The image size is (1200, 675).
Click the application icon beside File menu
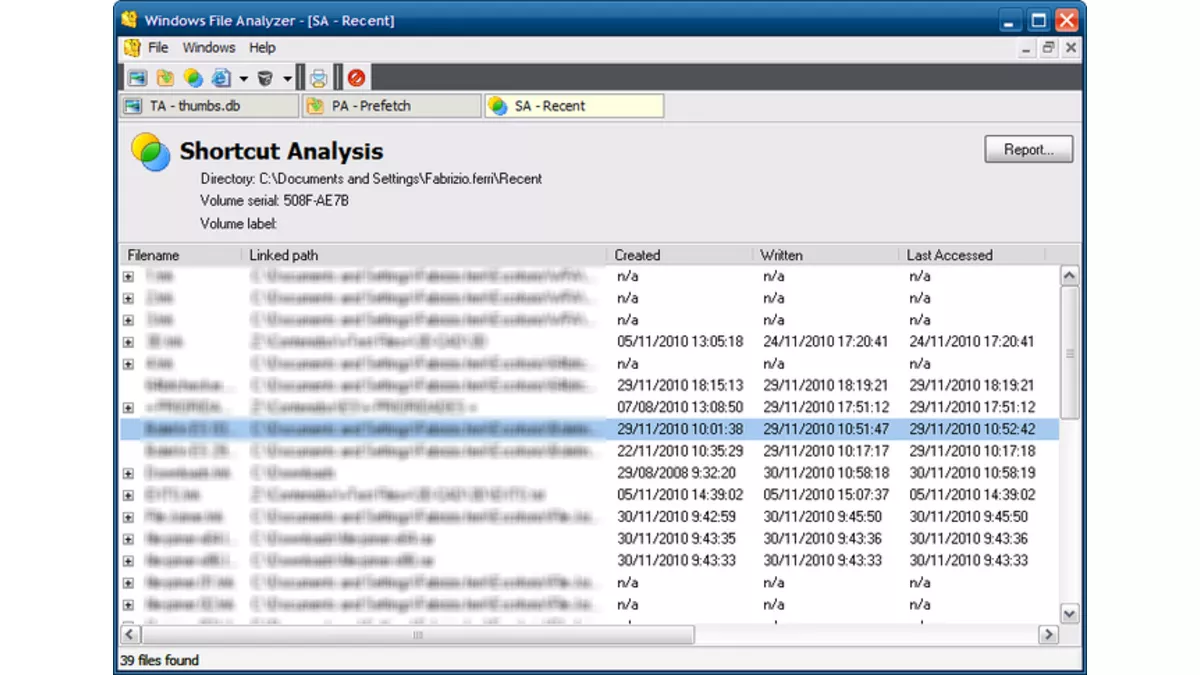[x=132, y=48]
